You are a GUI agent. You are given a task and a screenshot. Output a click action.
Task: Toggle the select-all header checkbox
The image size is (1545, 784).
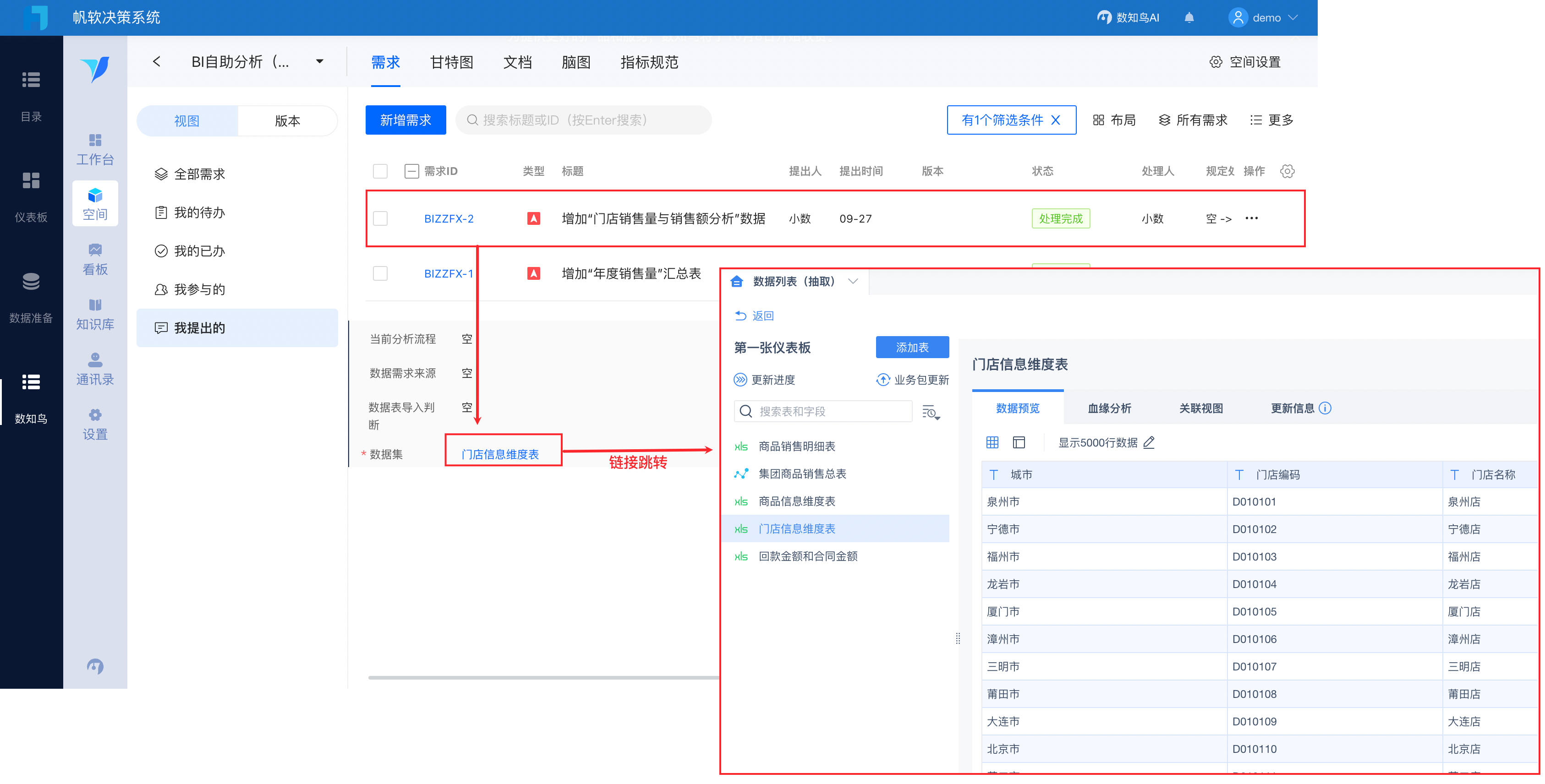(380, 171)
